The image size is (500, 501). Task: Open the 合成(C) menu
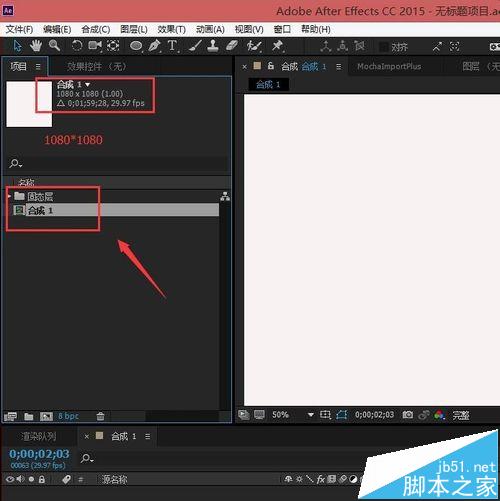(x=96, y=29)
